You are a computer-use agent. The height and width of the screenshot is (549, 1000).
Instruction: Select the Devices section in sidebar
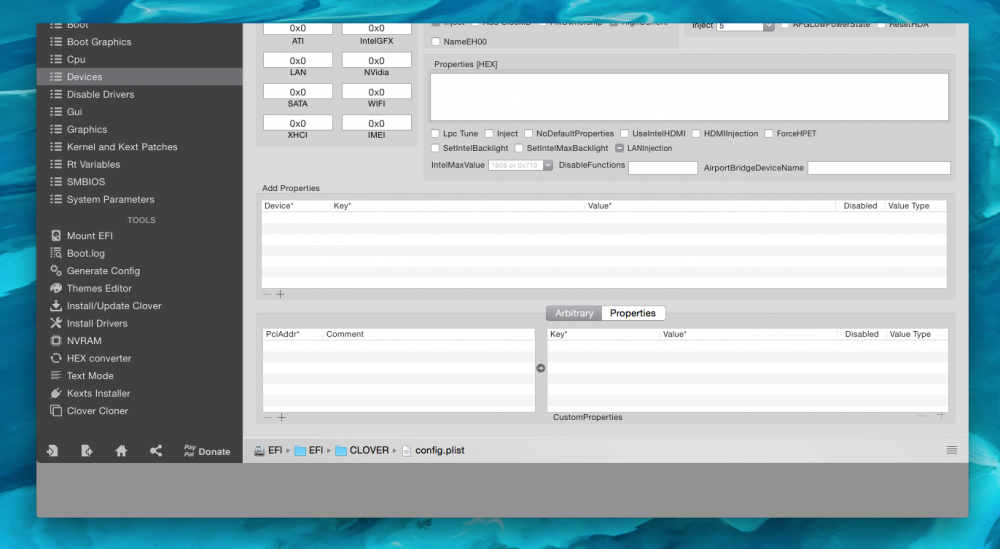140,77
